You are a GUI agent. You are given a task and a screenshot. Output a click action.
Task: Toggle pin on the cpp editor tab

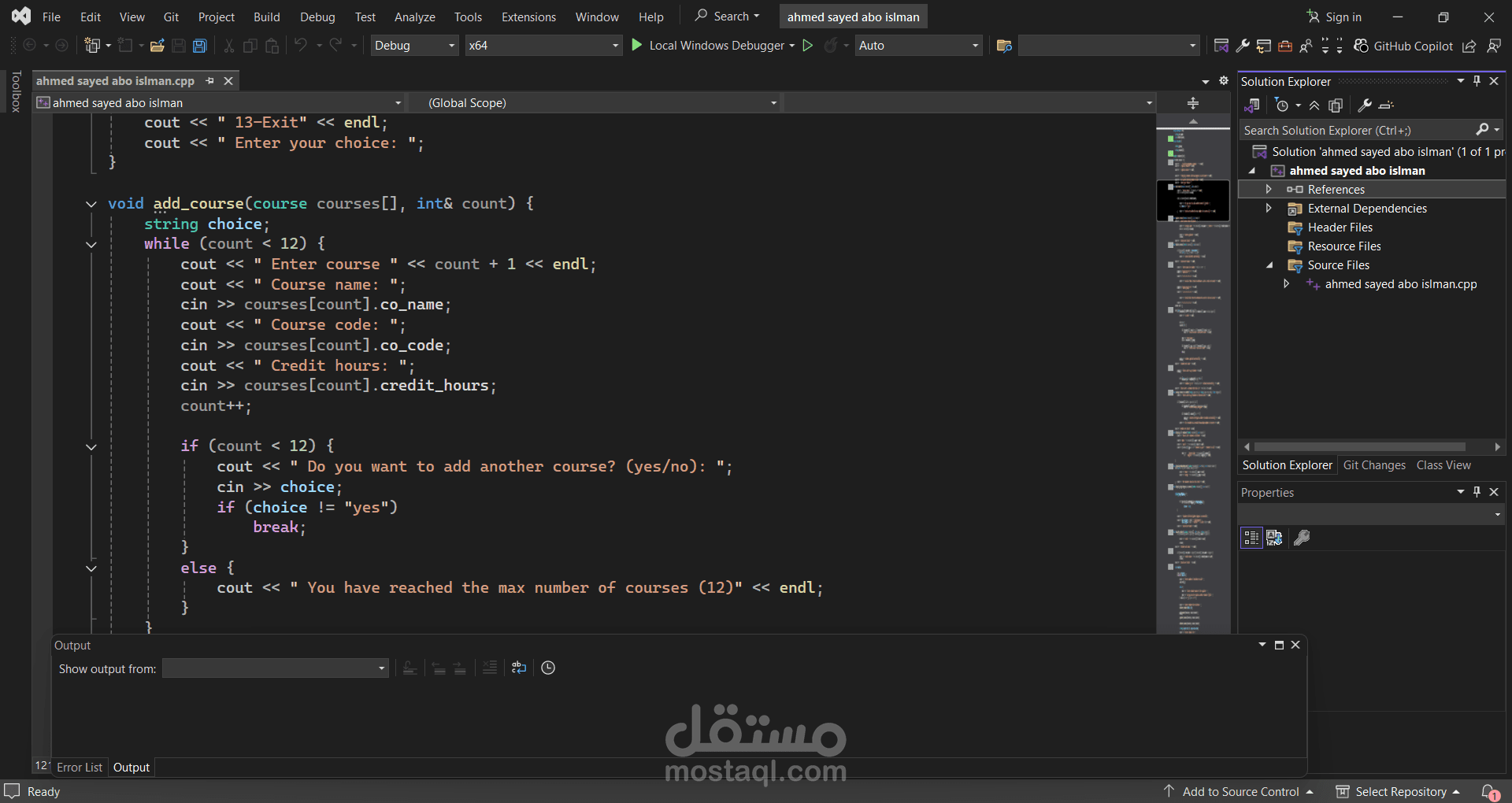click(209, 81)
